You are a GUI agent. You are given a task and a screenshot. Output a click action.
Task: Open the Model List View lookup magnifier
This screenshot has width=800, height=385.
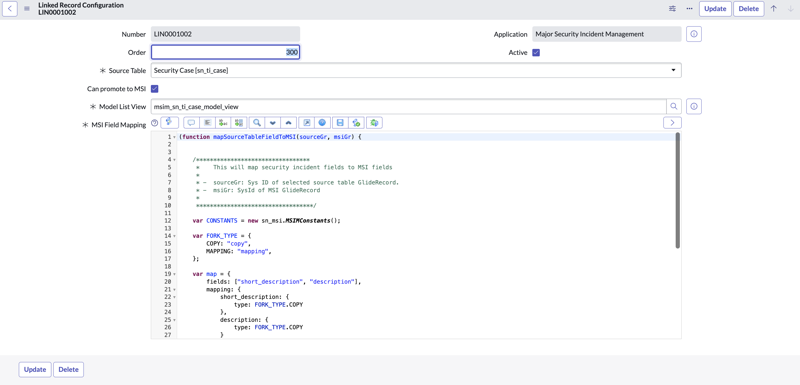point(674,106)
